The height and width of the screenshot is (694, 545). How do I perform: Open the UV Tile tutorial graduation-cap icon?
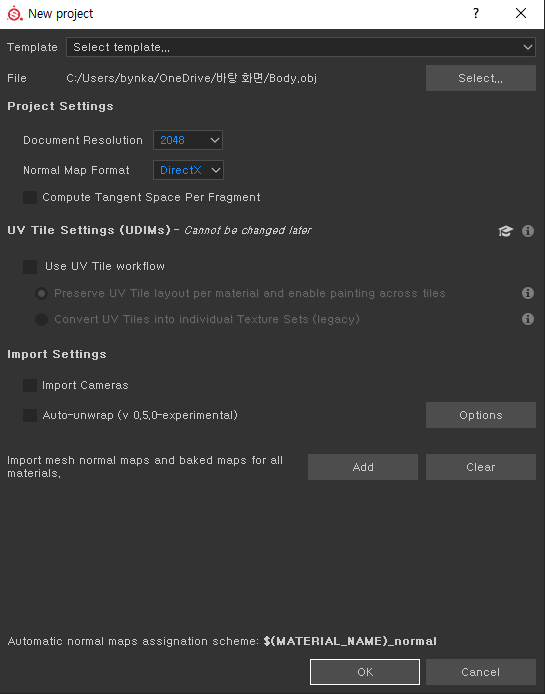tap(505, 231)
